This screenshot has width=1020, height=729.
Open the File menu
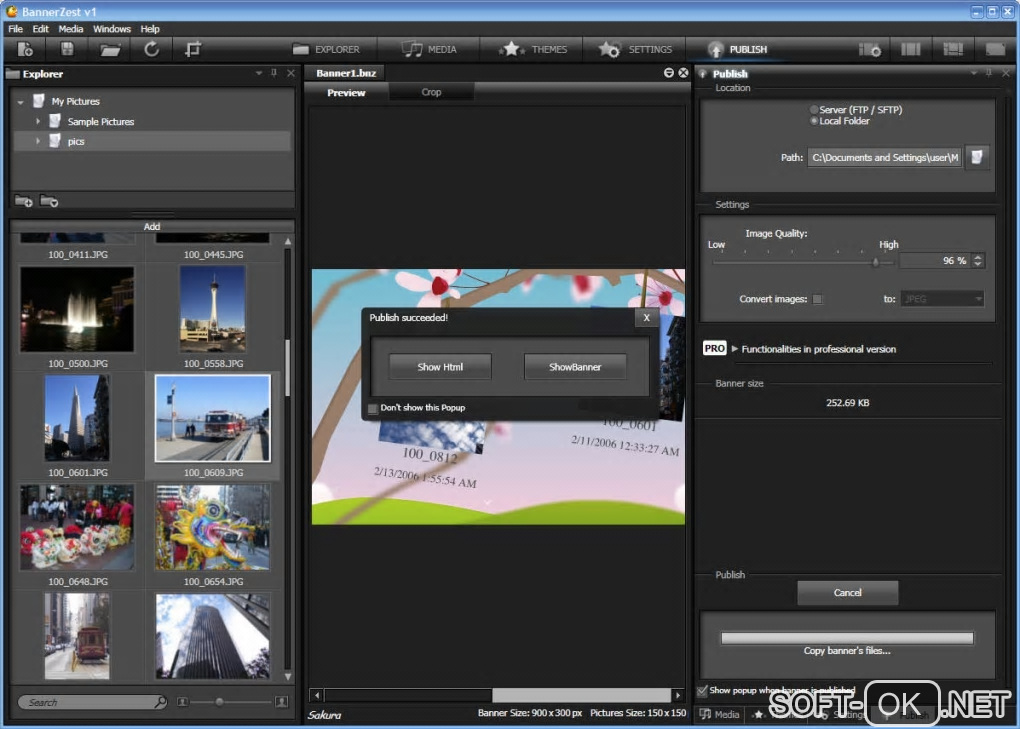tap(16, 29)
